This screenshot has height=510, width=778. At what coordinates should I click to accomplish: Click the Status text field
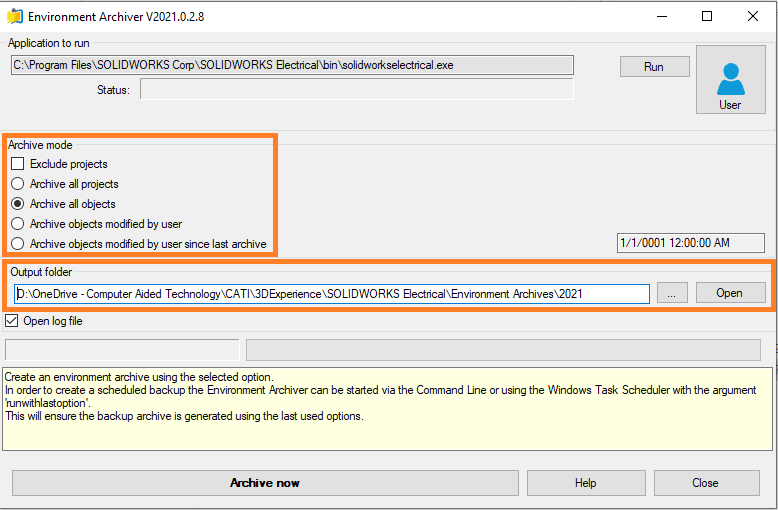click(x=356, y=90)
